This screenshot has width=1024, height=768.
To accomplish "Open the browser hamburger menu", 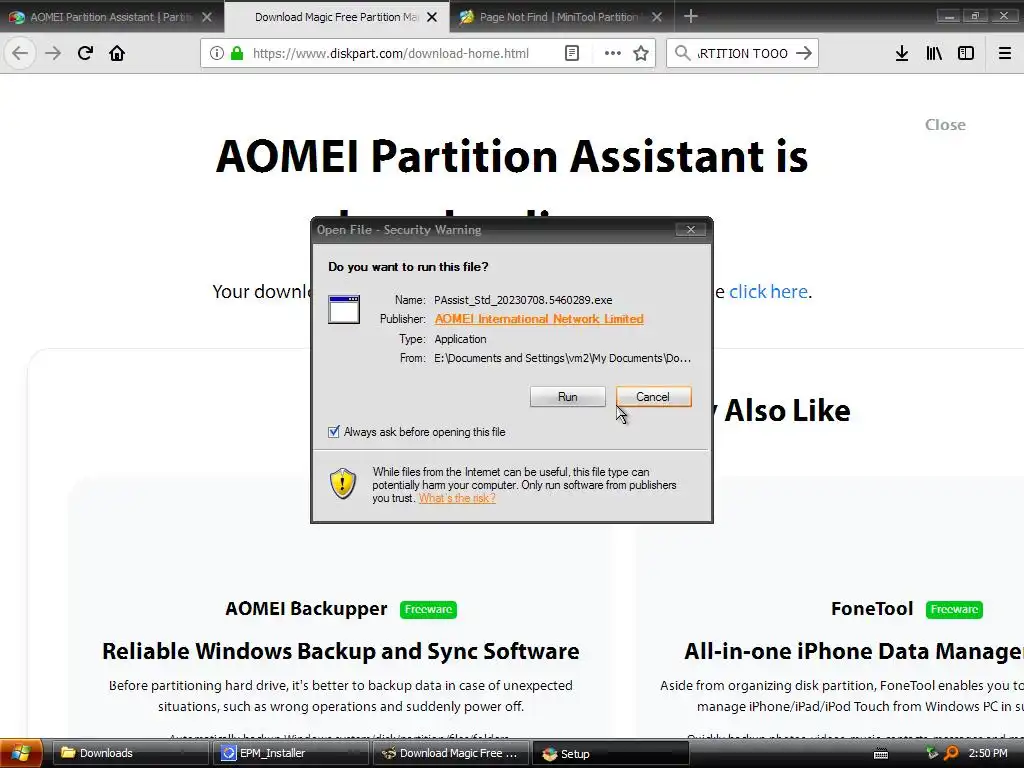I will coord(1004,53).
